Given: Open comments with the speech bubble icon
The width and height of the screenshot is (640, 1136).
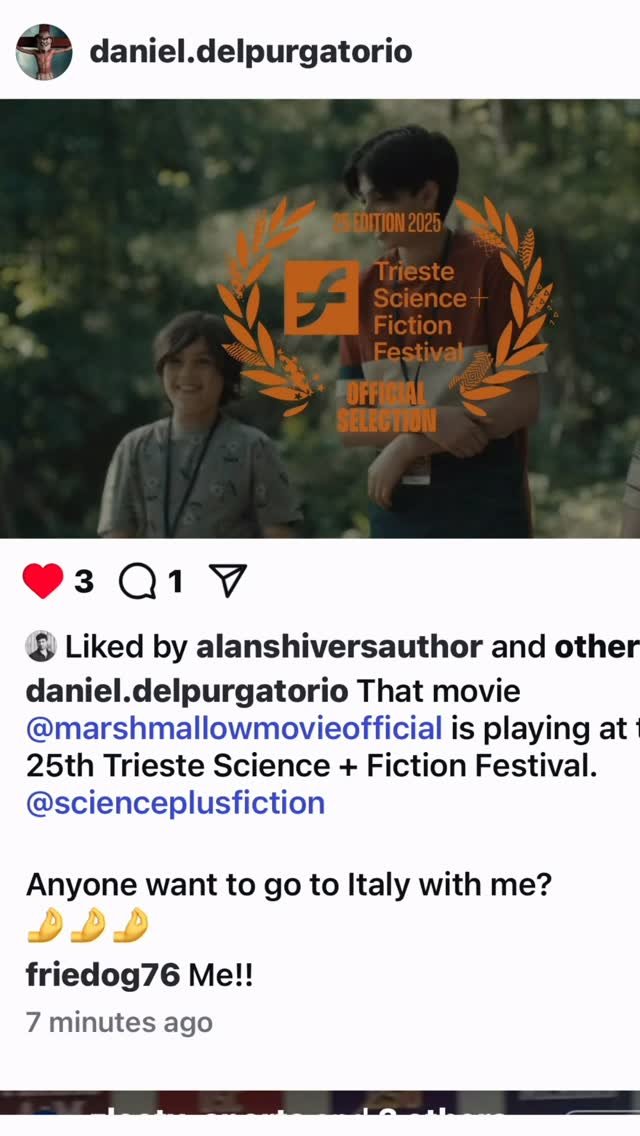Looking at the screenshot, I should [138, 582].
